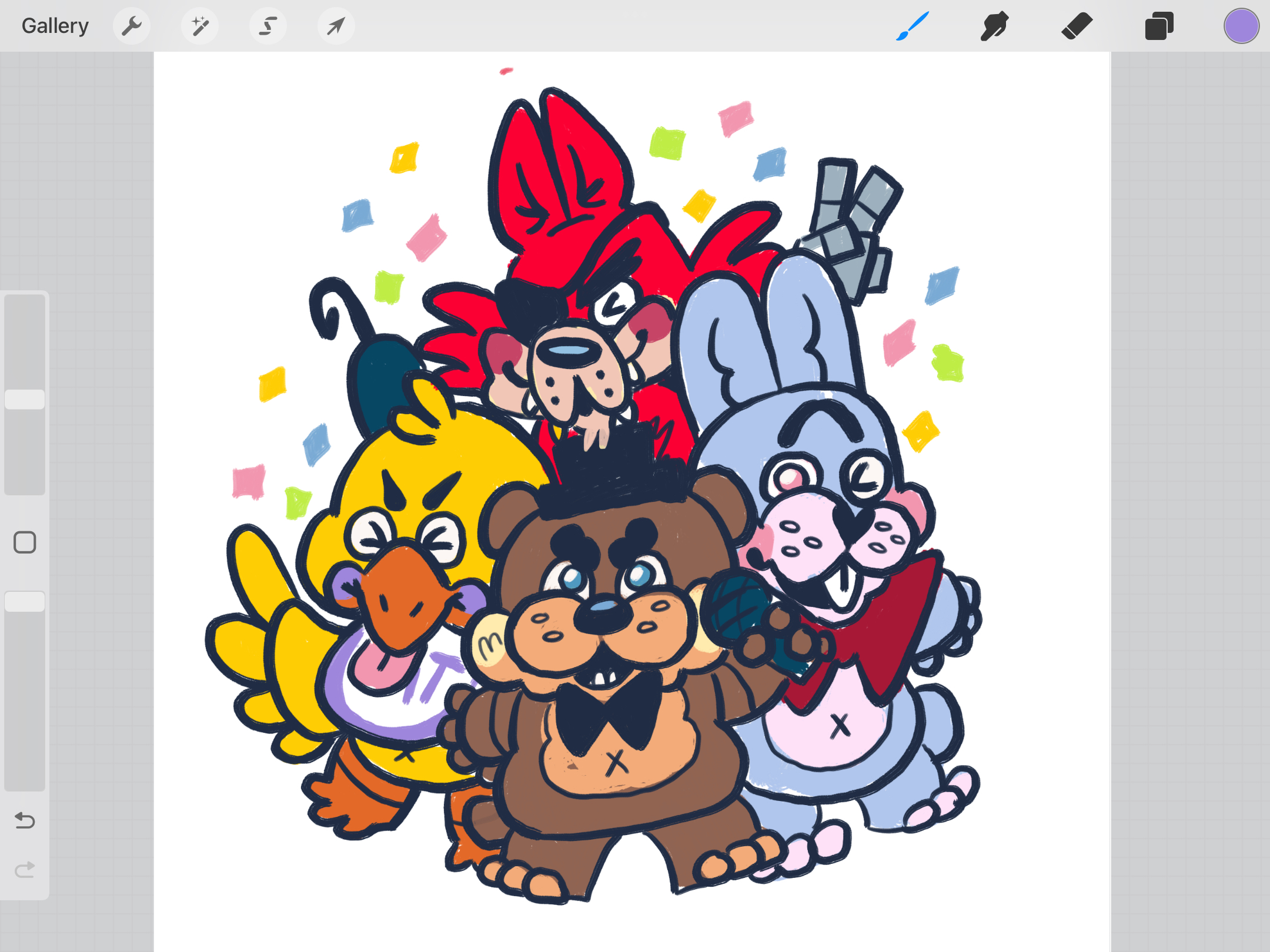Tap the brush opacity slider handle

25,601
